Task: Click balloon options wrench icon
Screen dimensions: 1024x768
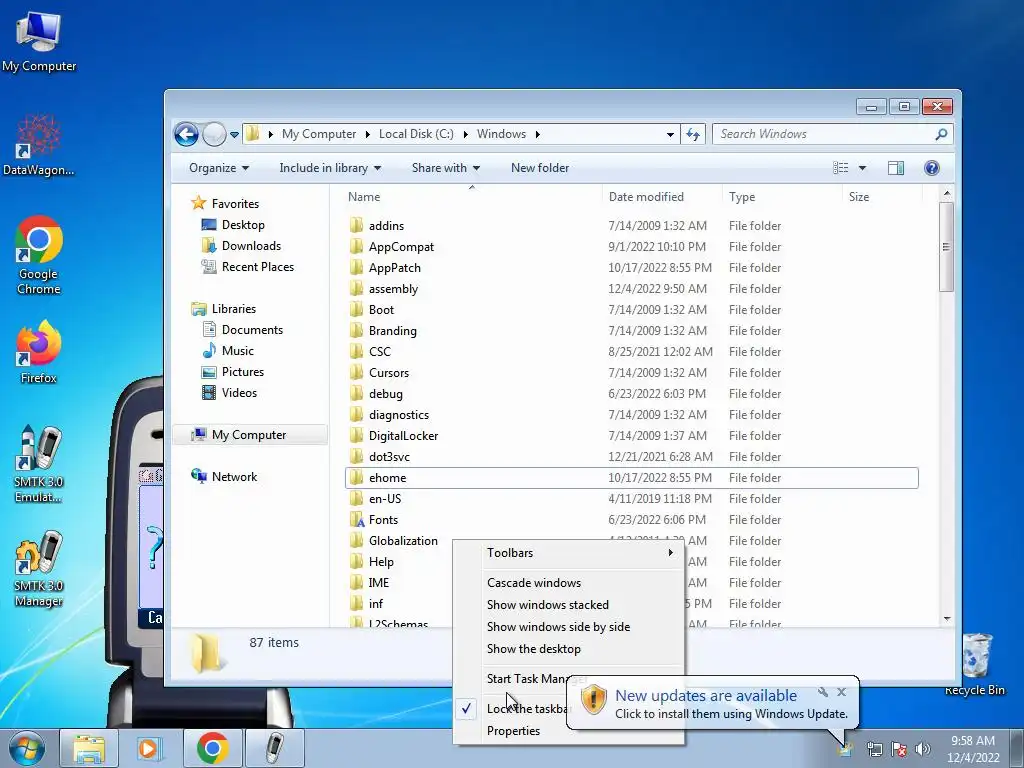Action: point(823,692)
